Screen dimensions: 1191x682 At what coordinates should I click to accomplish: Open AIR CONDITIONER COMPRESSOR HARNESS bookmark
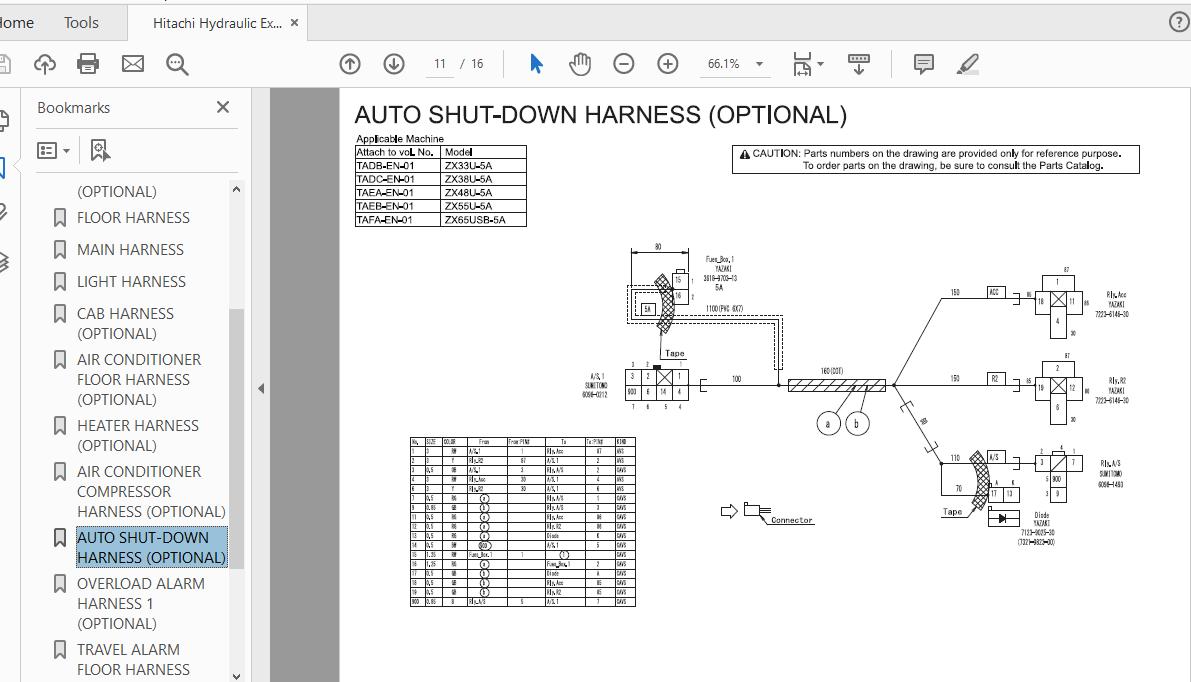tap(151, 491)
